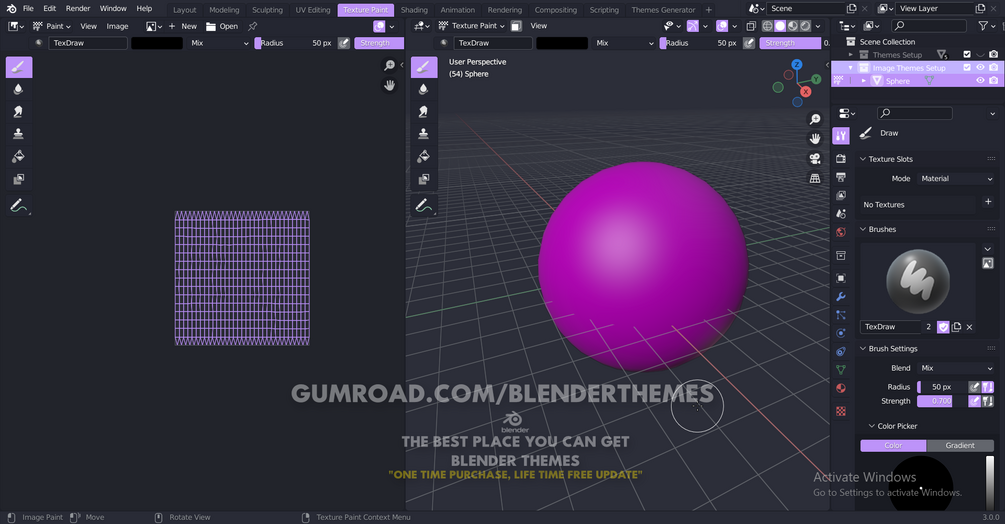Open the Modifiers wrench properties tab

click(841, 297)
